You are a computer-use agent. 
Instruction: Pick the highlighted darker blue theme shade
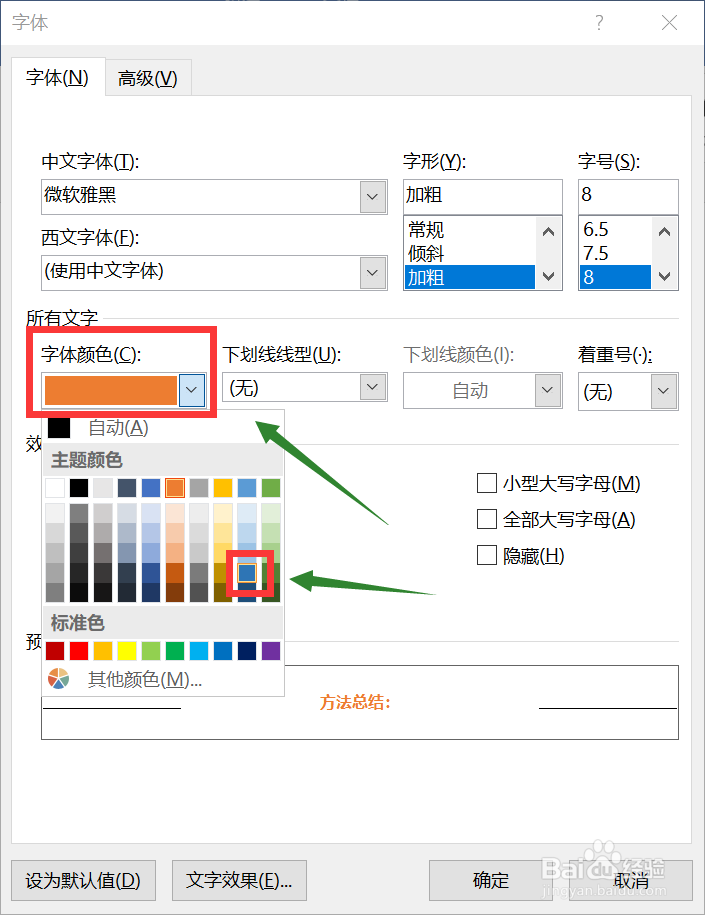[x=247, y=573]
